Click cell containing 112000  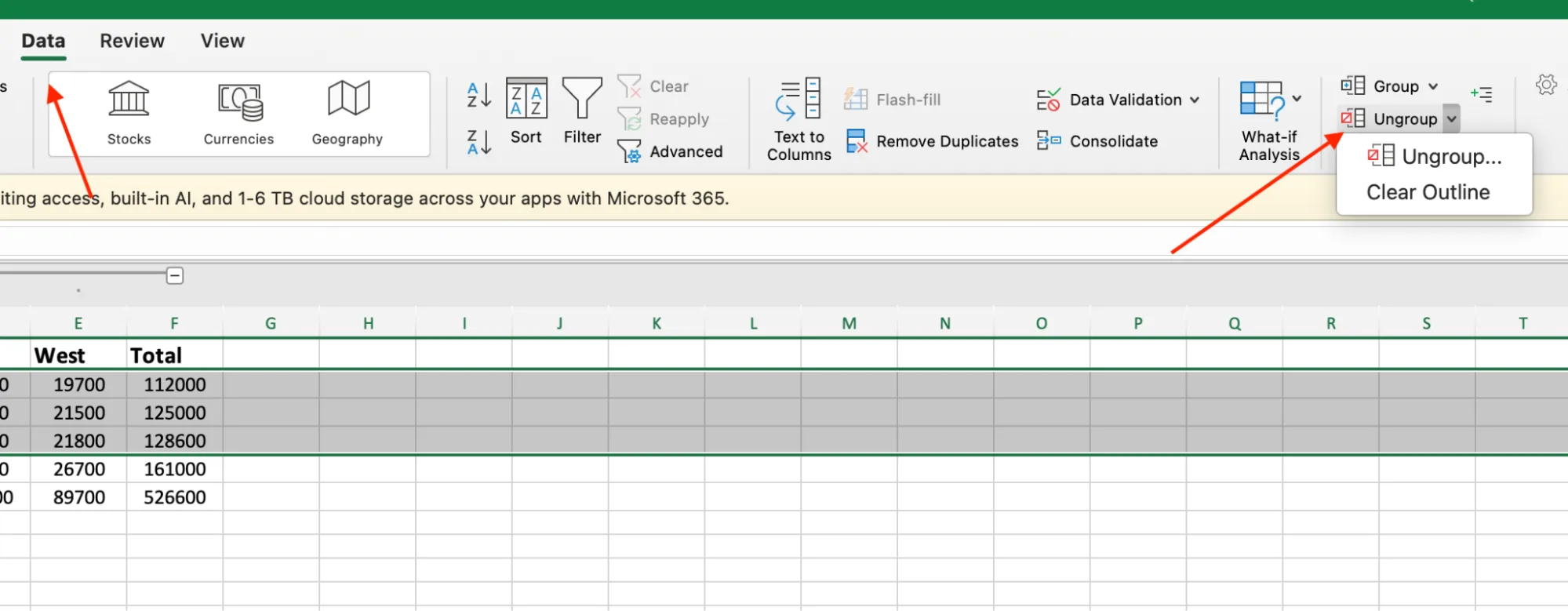click(x=174, y=385)
